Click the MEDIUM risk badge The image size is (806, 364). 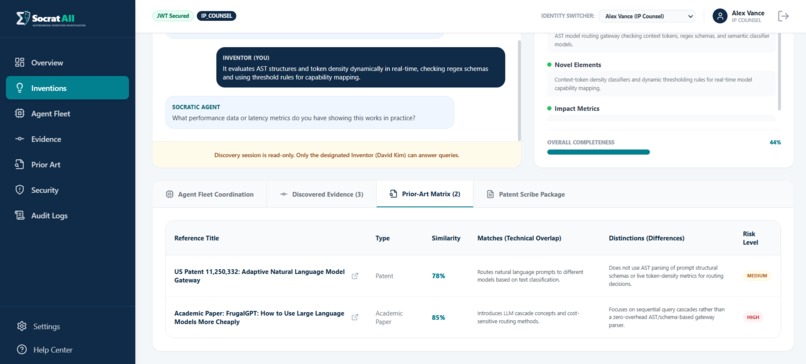757,276
